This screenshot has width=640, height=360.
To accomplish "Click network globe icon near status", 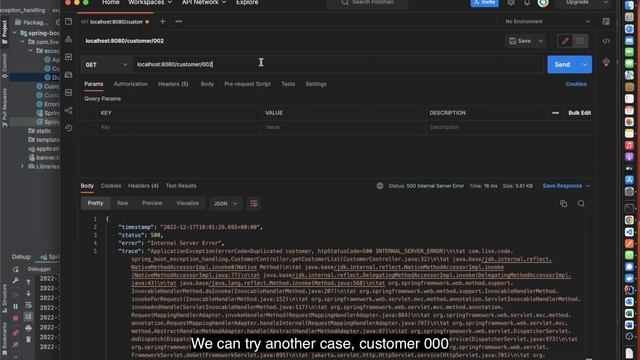I will pos(380,186).
